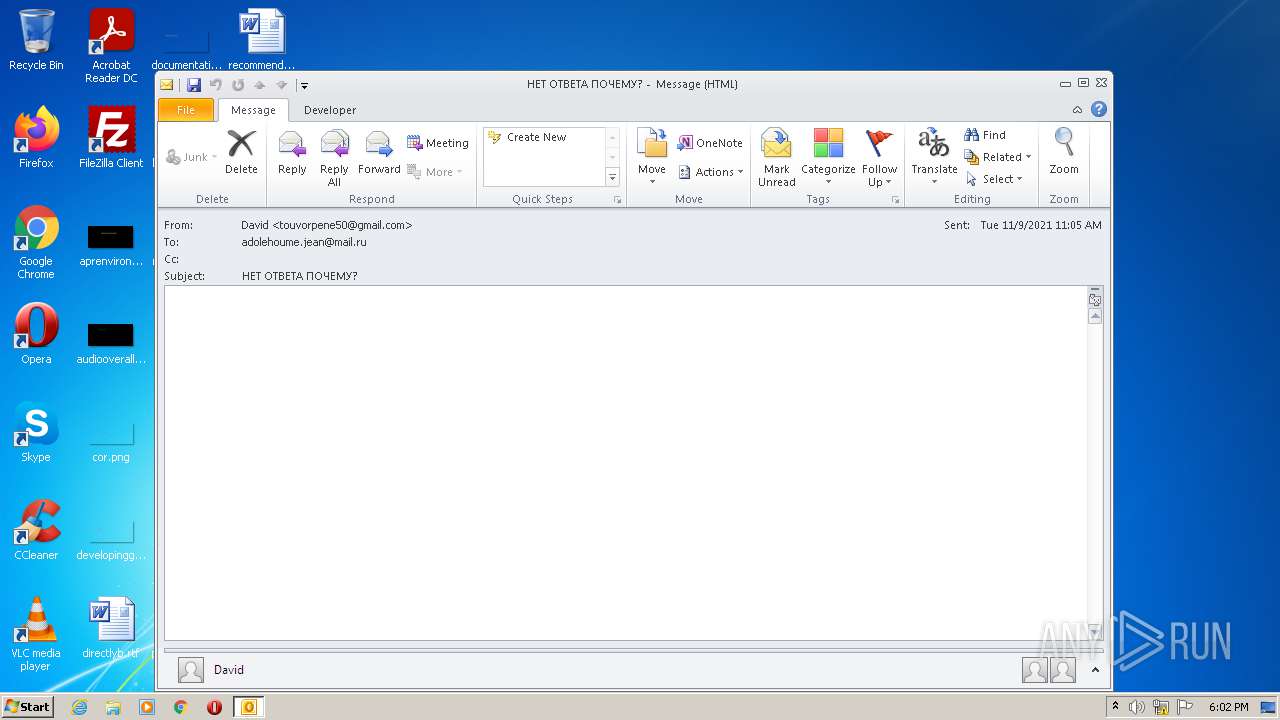Viewport: 1280px width, 720px height.
Task: Send message to OneNote
Action: pyautogui.click(x=710, y=143)
